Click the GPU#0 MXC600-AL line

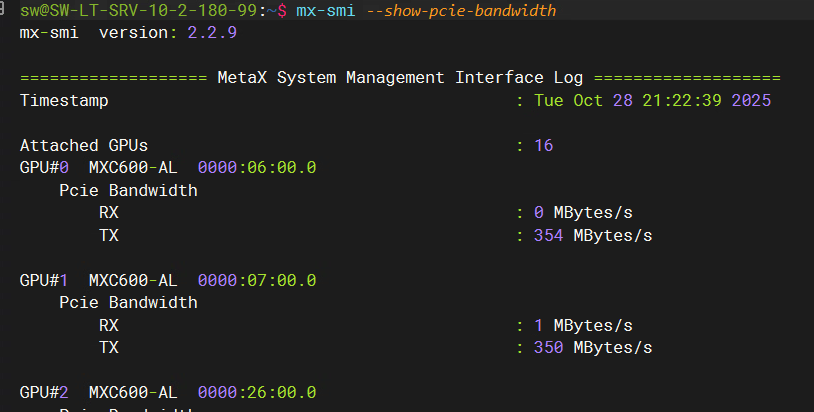168,168
